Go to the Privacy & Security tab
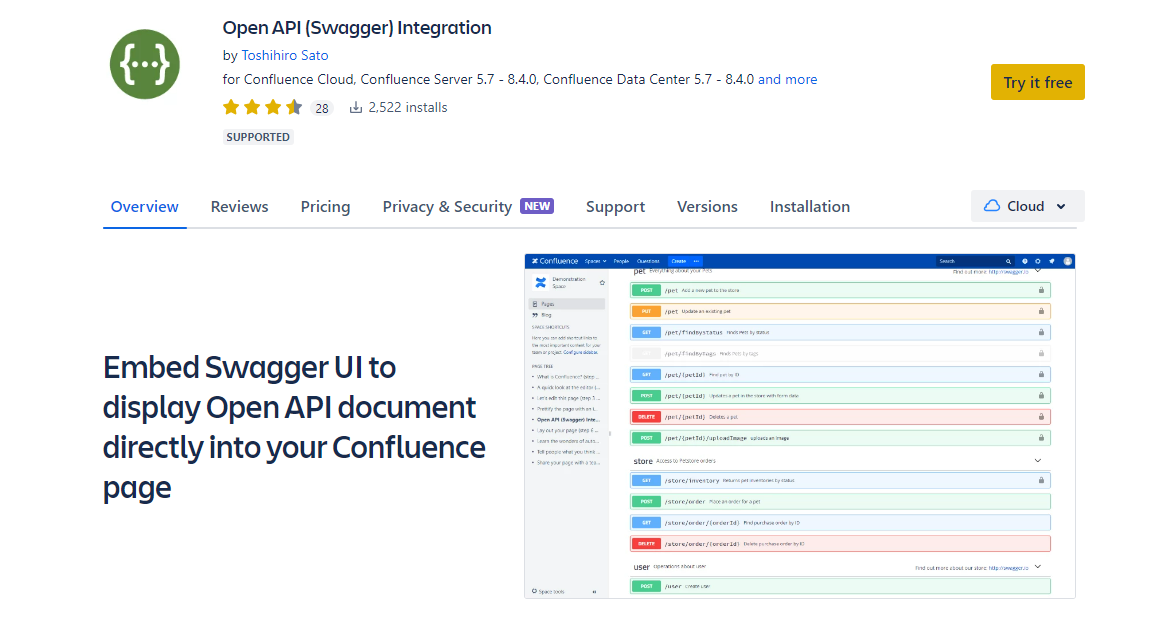Image resolution: width=1169 pixels, height=627 pixels. (x=467, y=207)
